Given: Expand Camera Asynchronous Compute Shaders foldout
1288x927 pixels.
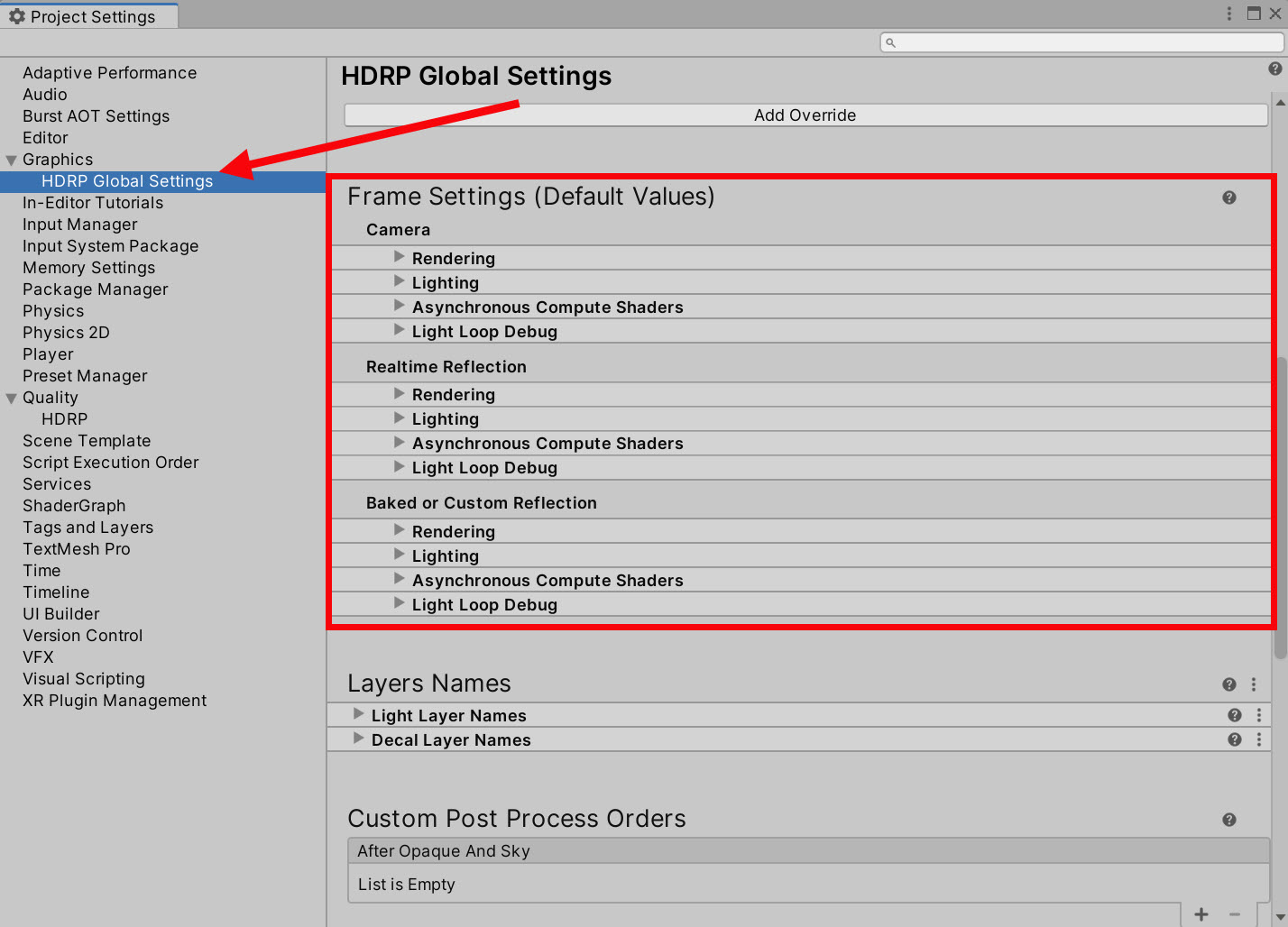Looking at the screenshot, I should [x=399, y=306].
